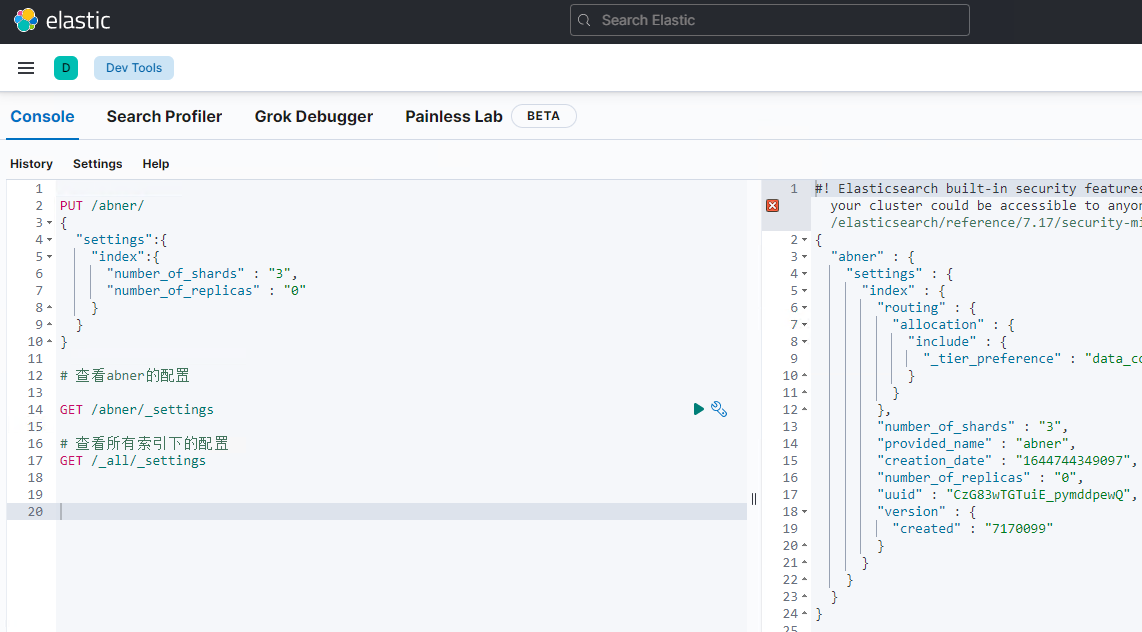Collapse the include fold at response line 8
The width and height of the screenshot is (1142, 632).
[805, 341]
